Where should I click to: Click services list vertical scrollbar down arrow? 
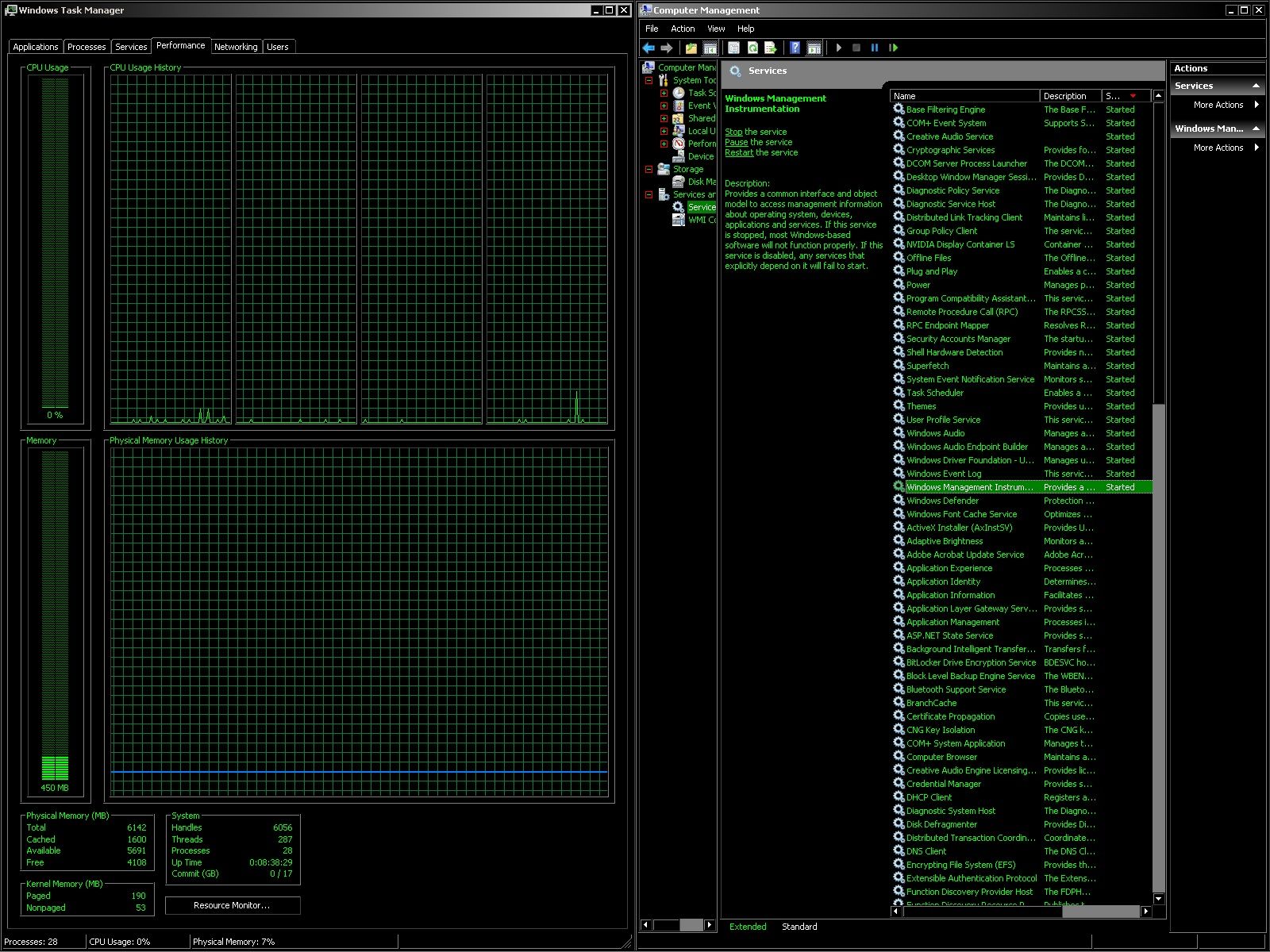(1158, 899)
